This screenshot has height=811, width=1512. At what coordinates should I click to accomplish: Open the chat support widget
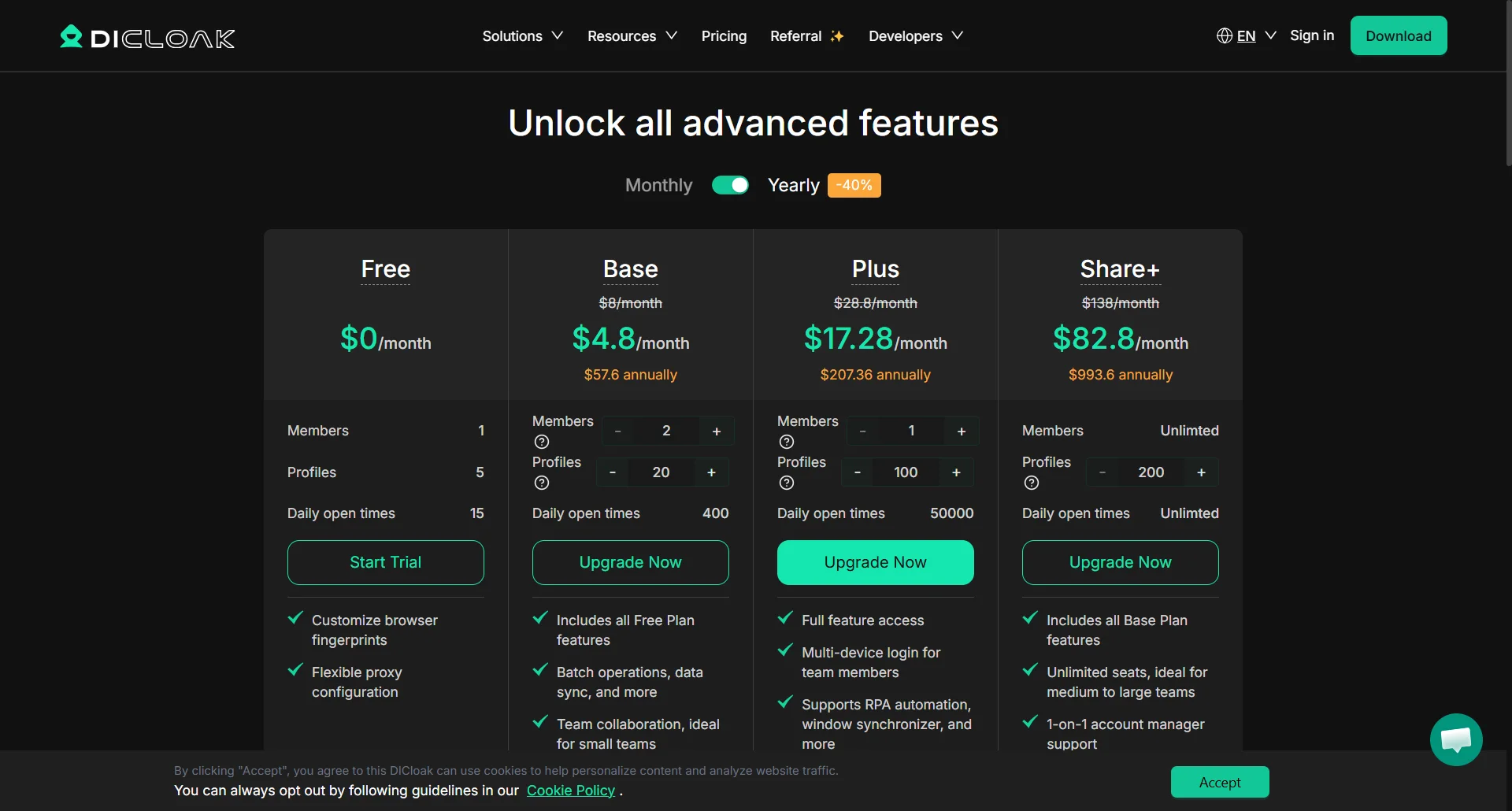tap(1455, 739)
